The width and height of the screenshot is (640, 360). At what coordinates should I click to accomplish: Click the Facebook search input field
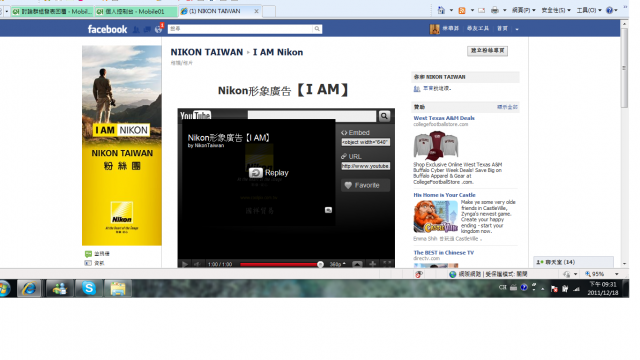[240, 29]
